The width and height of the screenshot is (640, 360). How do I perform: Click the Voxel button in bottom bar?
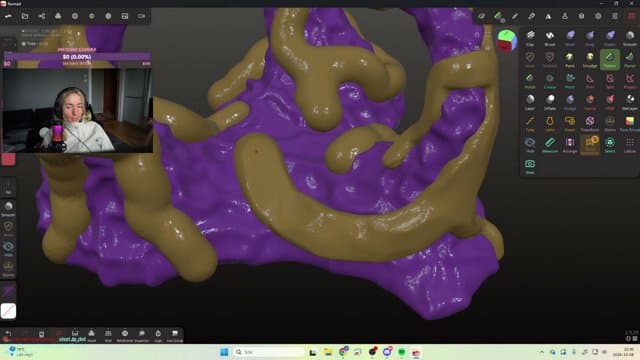pos(91,335)
